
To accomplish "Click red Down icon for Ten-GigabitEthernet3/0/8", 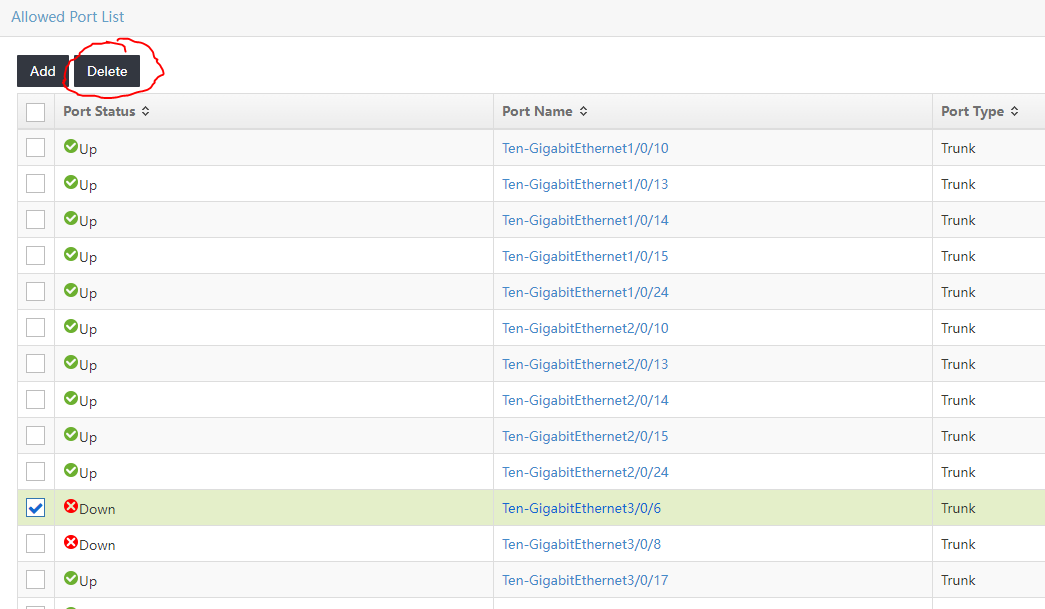I will [71, 543].
